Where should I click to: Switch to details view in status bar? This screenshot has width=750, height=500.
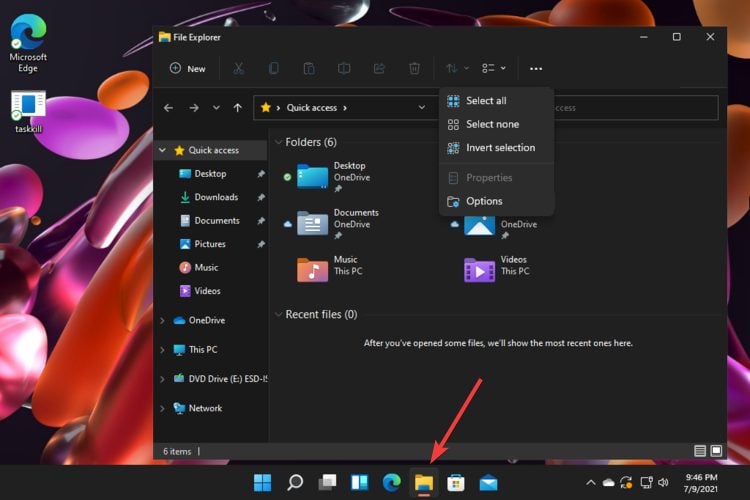700,451
